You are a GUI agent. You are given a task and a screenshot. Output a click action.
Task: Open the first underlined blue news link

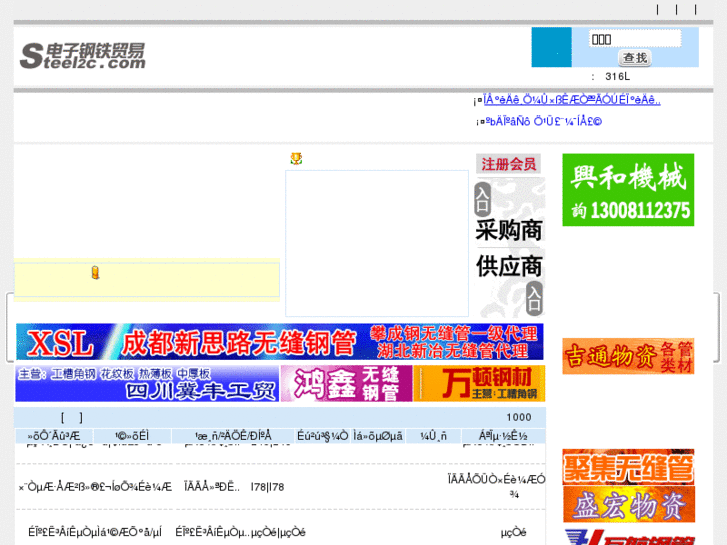click(x=572, y=100)
